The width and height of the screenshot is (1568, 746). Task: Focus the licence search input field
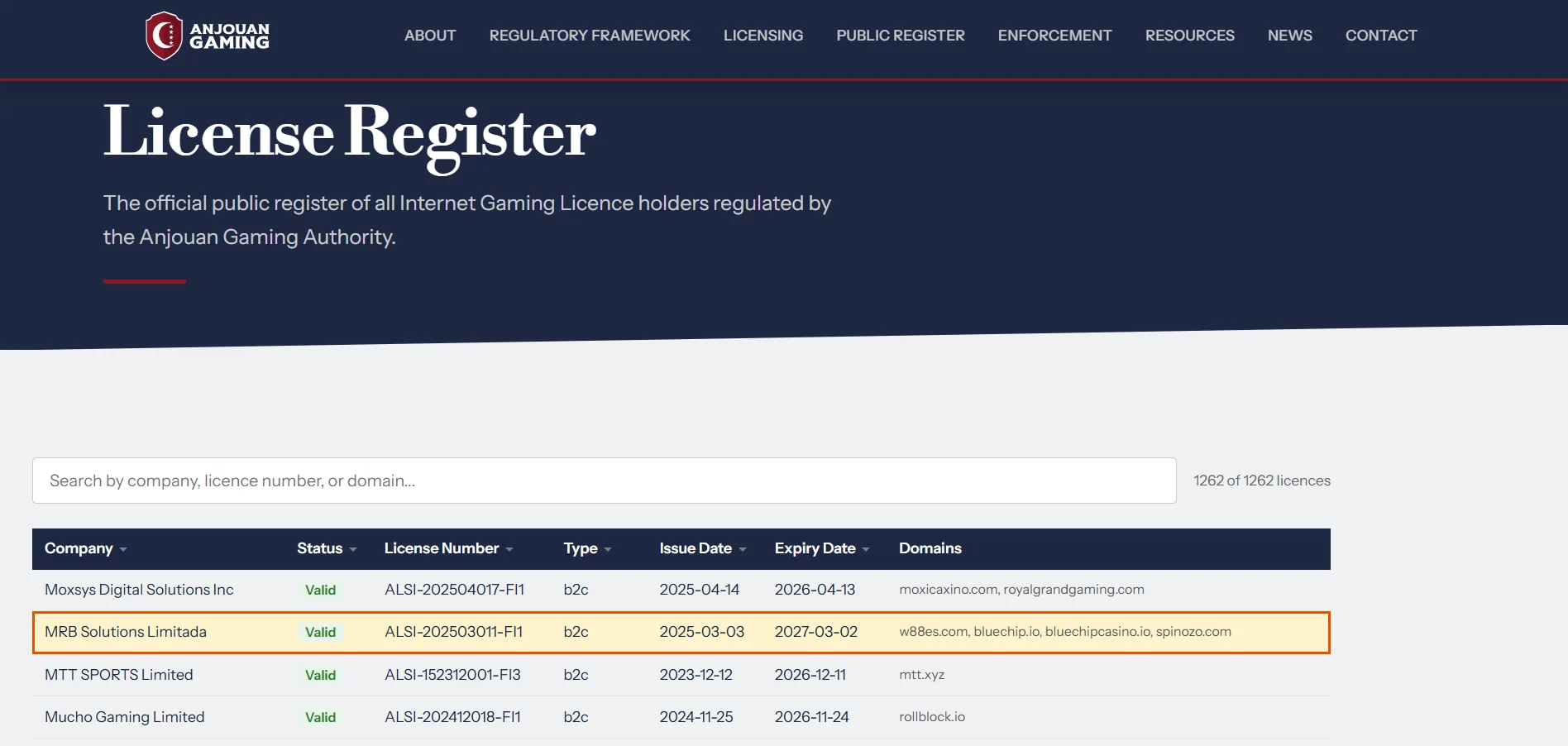(x=604, y=481)
